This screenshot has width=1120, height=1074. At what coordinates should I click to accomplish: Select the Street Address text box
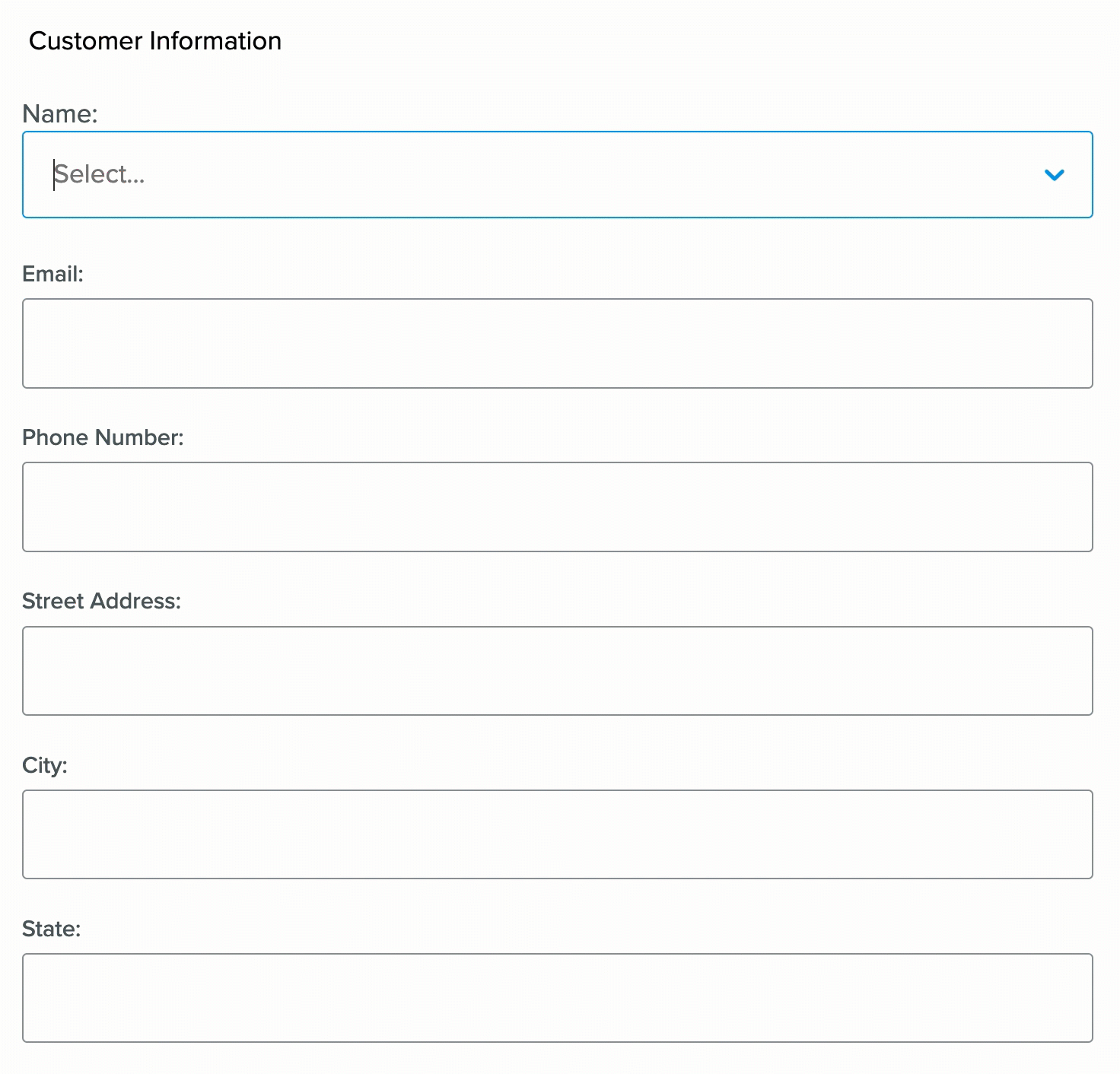click(558, 671)
